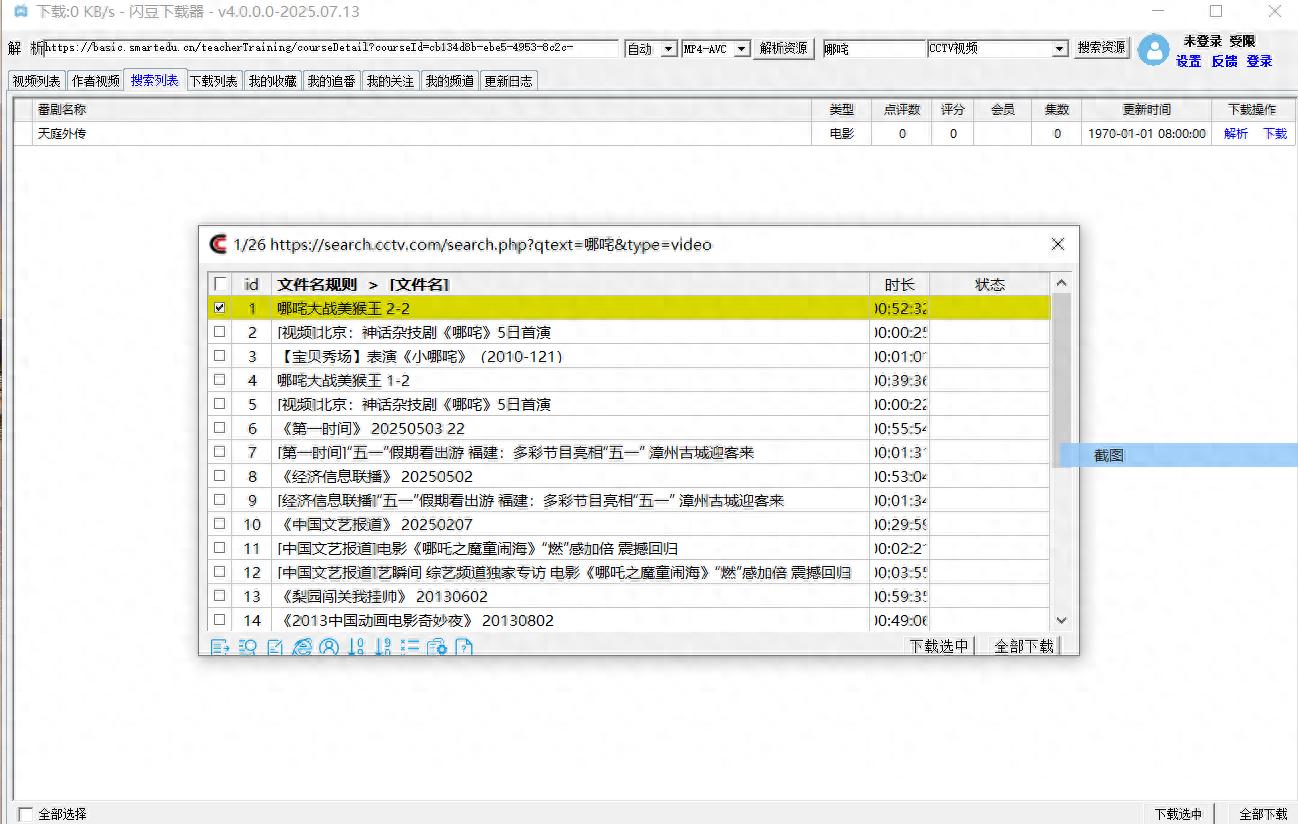Viewport: 1298px width, 824px height.
Task: Enable the 全部选择 checkbox at bottom
Action: tap(26, 814)
